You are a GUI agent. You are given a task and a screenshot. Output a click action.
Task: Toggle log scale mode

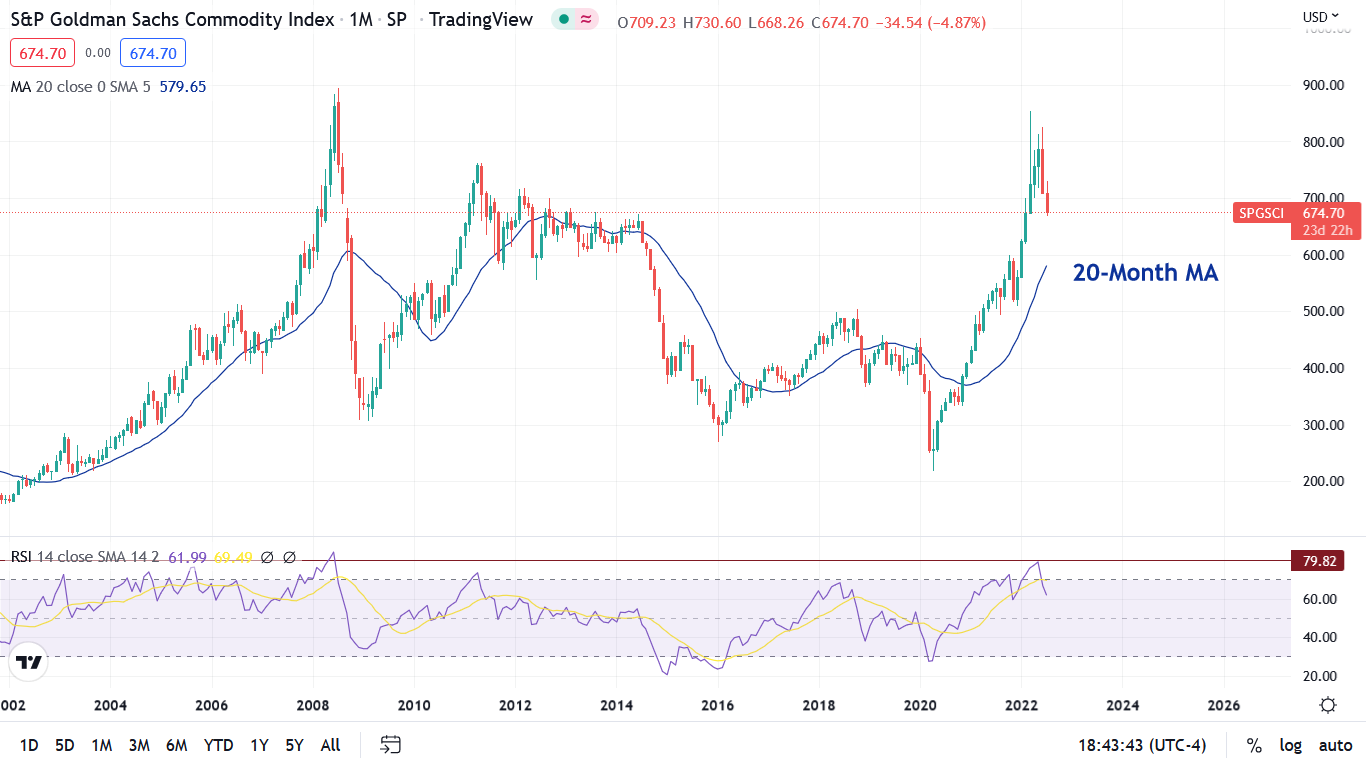pyautogui.click(x=1291, y=745)
